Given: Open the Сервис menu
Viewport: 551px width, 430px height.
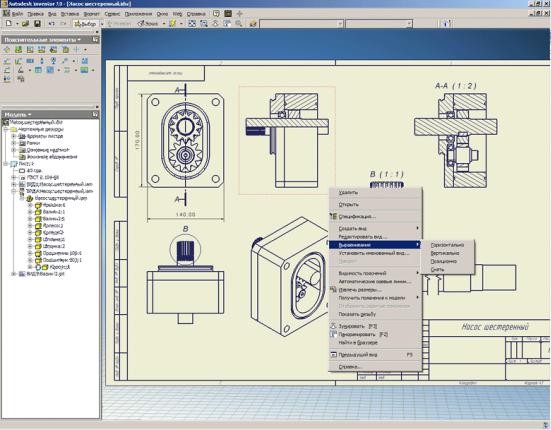Looking at the screenshot, I should point(112,14).
